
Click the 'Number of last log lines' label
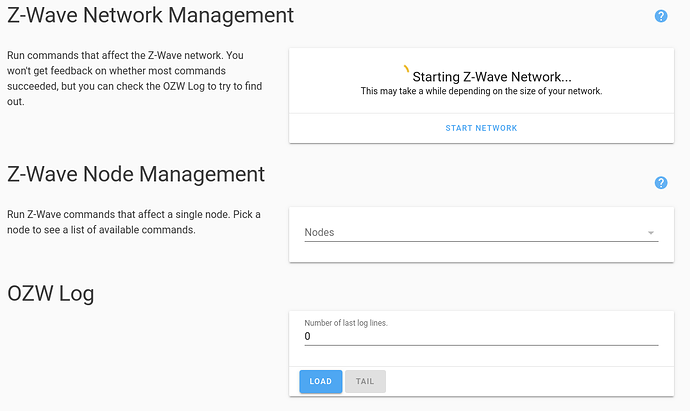click(x=345, y=323)
